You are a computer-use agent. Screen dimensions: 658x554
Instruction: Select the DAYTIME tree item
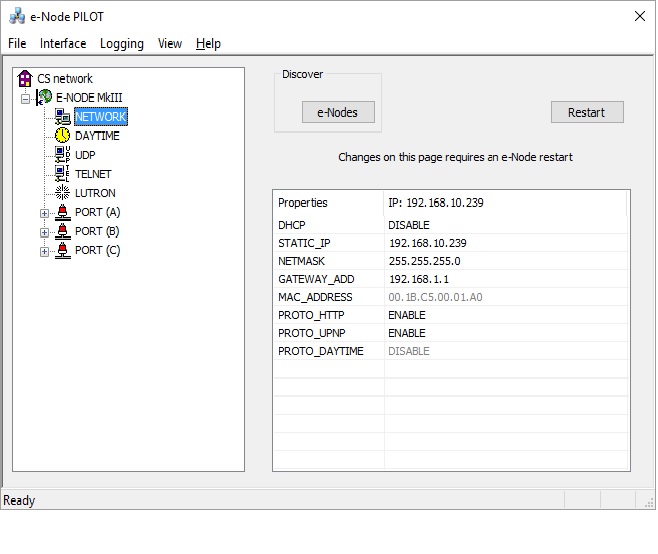click(x=97, y=136)
